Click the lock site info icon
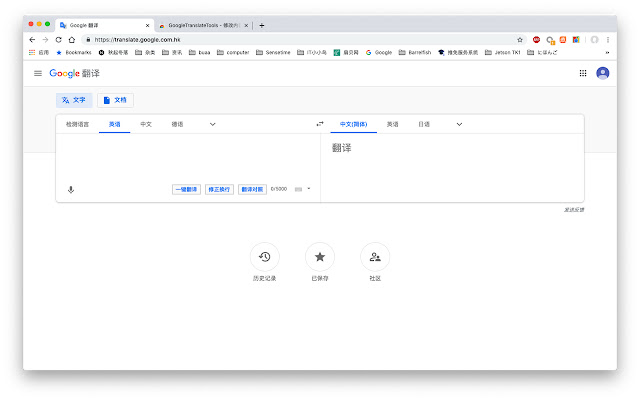The image size is (640, 400). [x=88, y=40]
